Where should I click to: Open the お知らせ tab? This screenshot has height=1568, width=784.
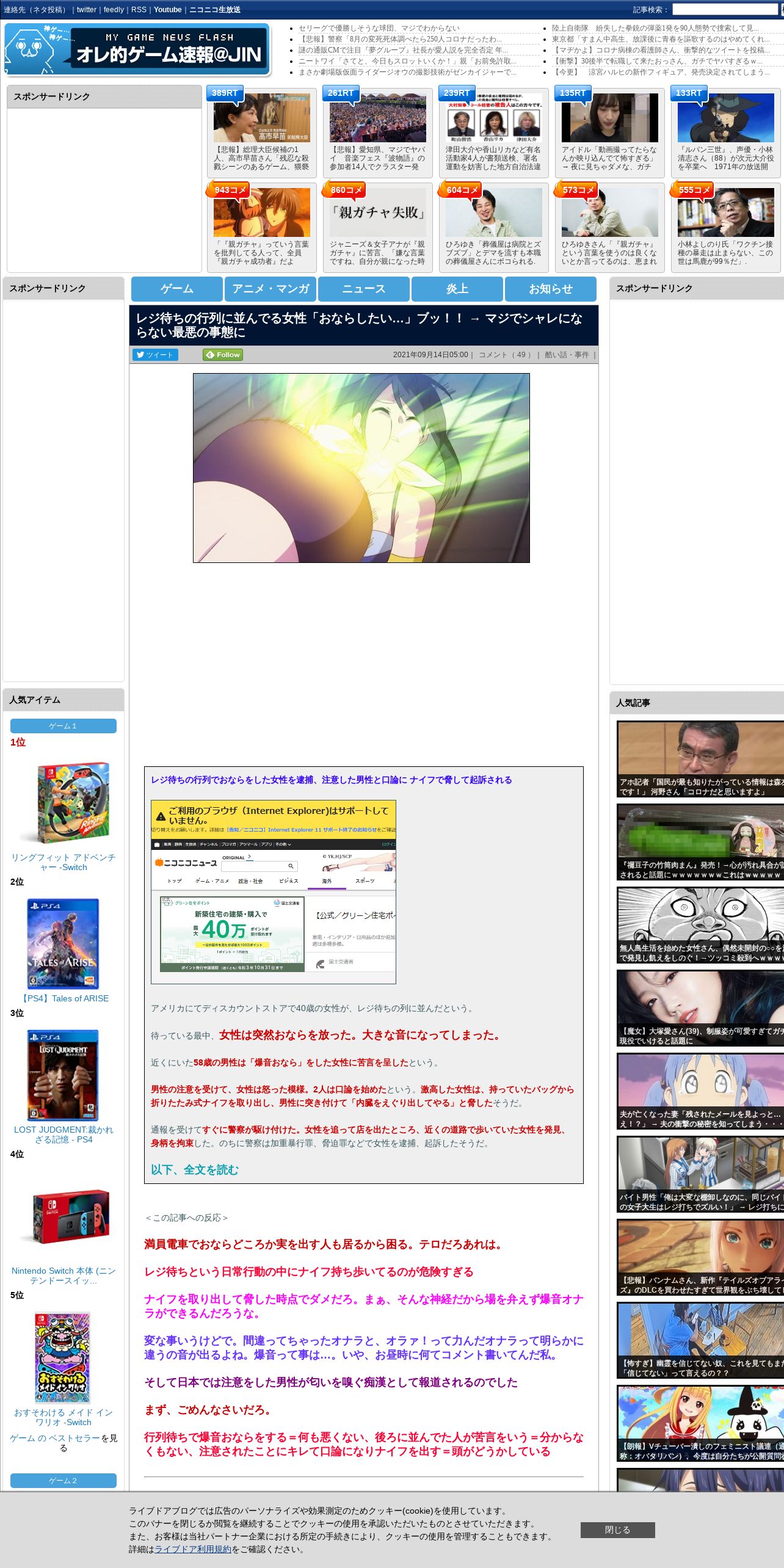pyautogui.click(x=551, y=289)
